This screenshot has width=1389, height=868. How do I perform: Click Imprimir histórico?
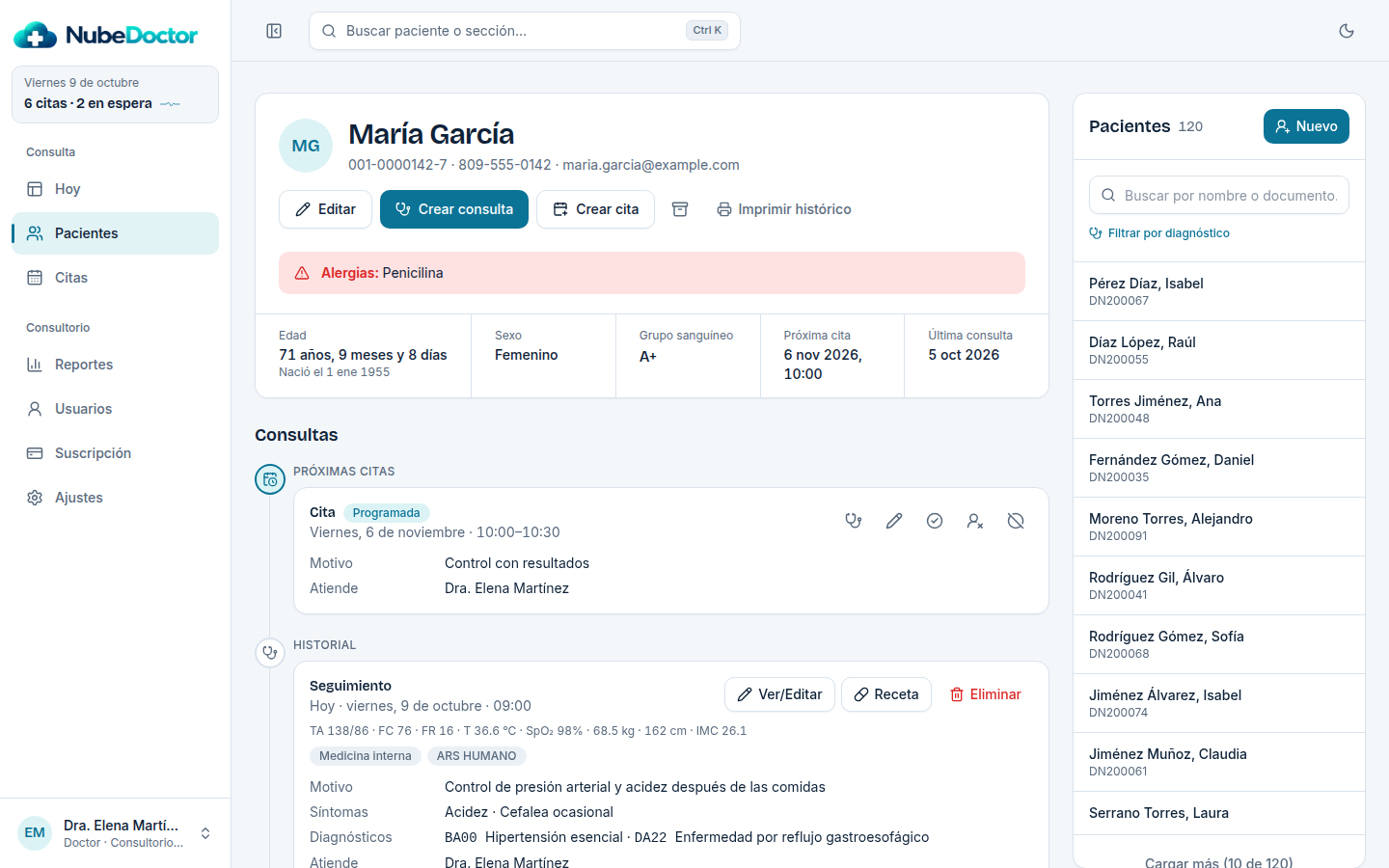[x=783, y=209]
